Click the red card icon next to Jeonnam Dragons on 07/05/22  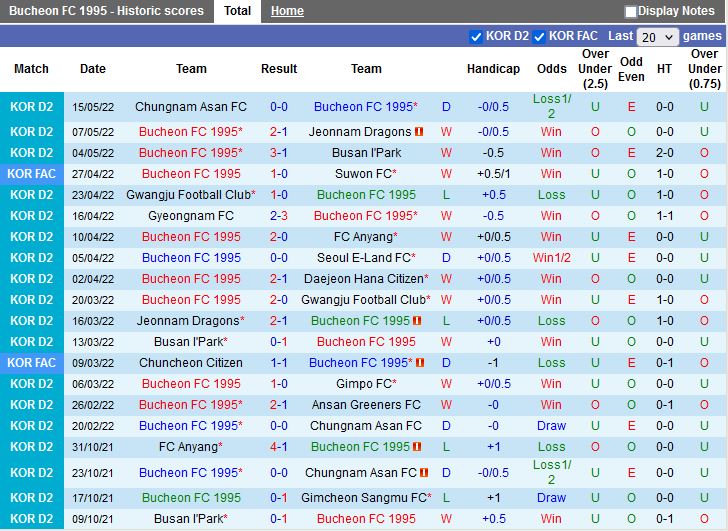tap(419, 132)
